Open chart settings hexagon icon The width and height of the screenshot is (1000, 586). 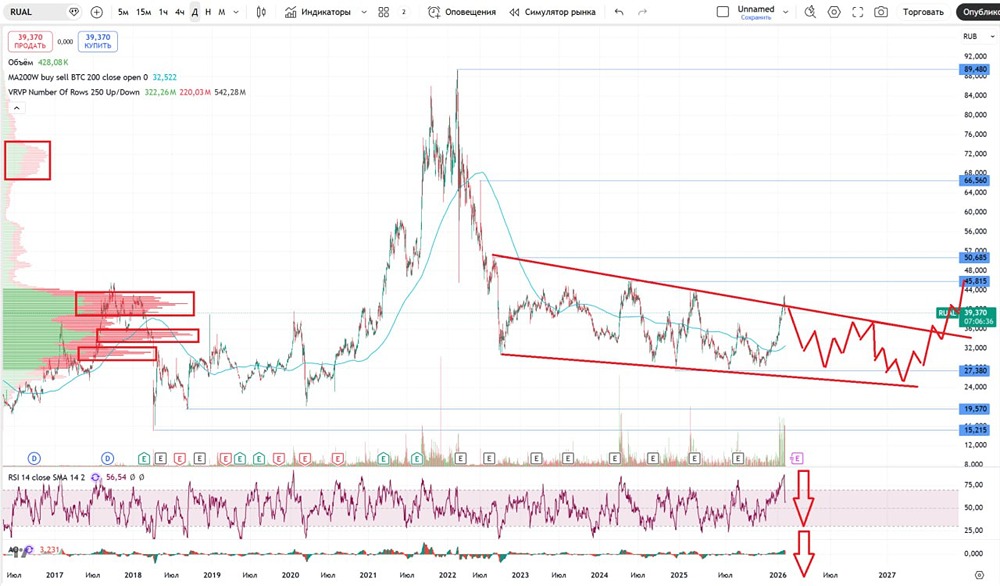click(834, 11)
